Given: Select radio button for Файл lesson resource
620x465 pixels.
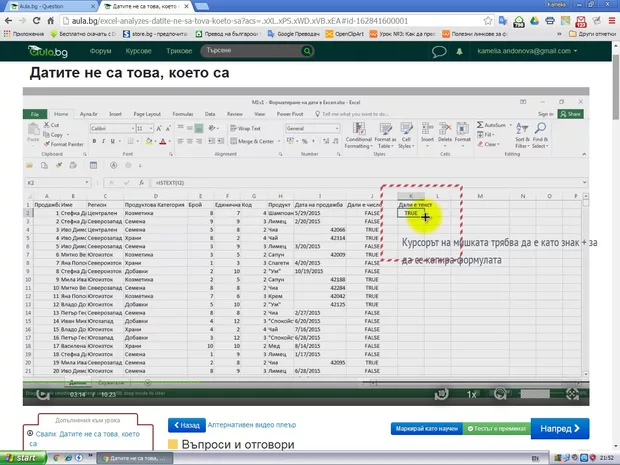Looking at the screenshot, I should point(31,433).
